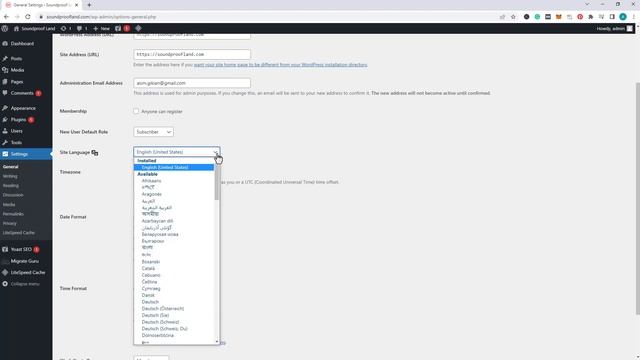Screen dimensions: 640x360
Task: Open the Privacy settings submenu
Action: pos(10,223)
